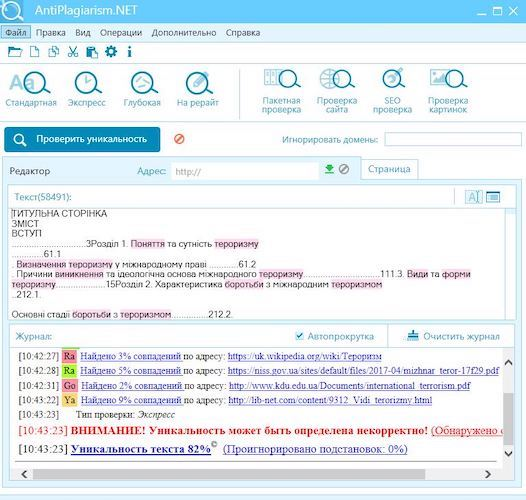Select Глубокая check mode
The image size is (526, 500).
pyautogui.click(x=142, y=89)
